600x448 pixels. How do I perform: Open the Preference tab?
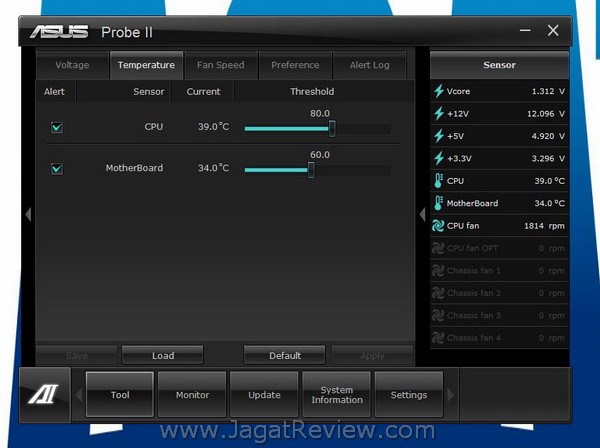pos(295,65)
